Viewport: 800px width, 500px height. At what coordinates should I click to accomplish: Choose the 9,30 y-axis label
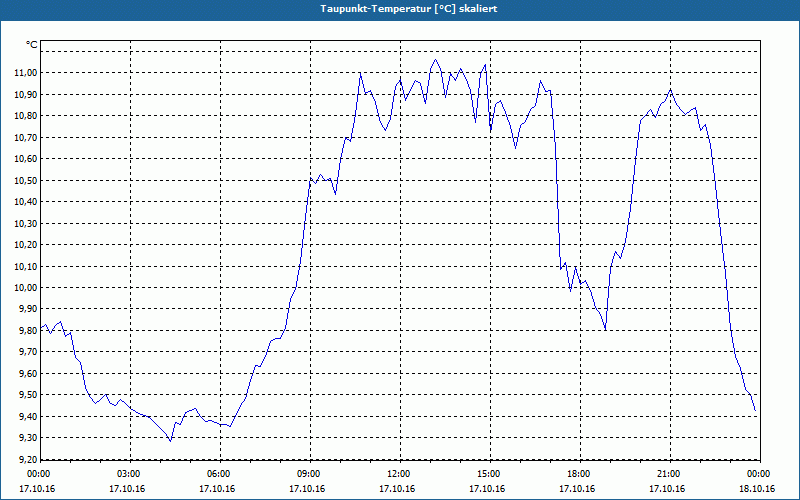[x=29, y=438]
